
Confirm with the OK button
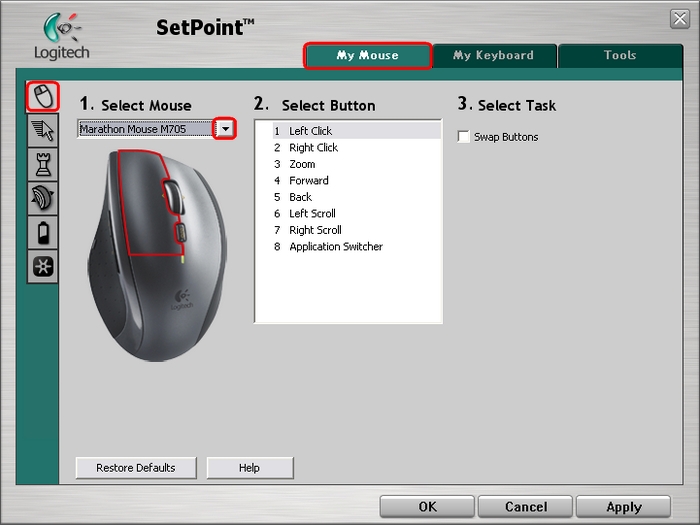[427, 507]
